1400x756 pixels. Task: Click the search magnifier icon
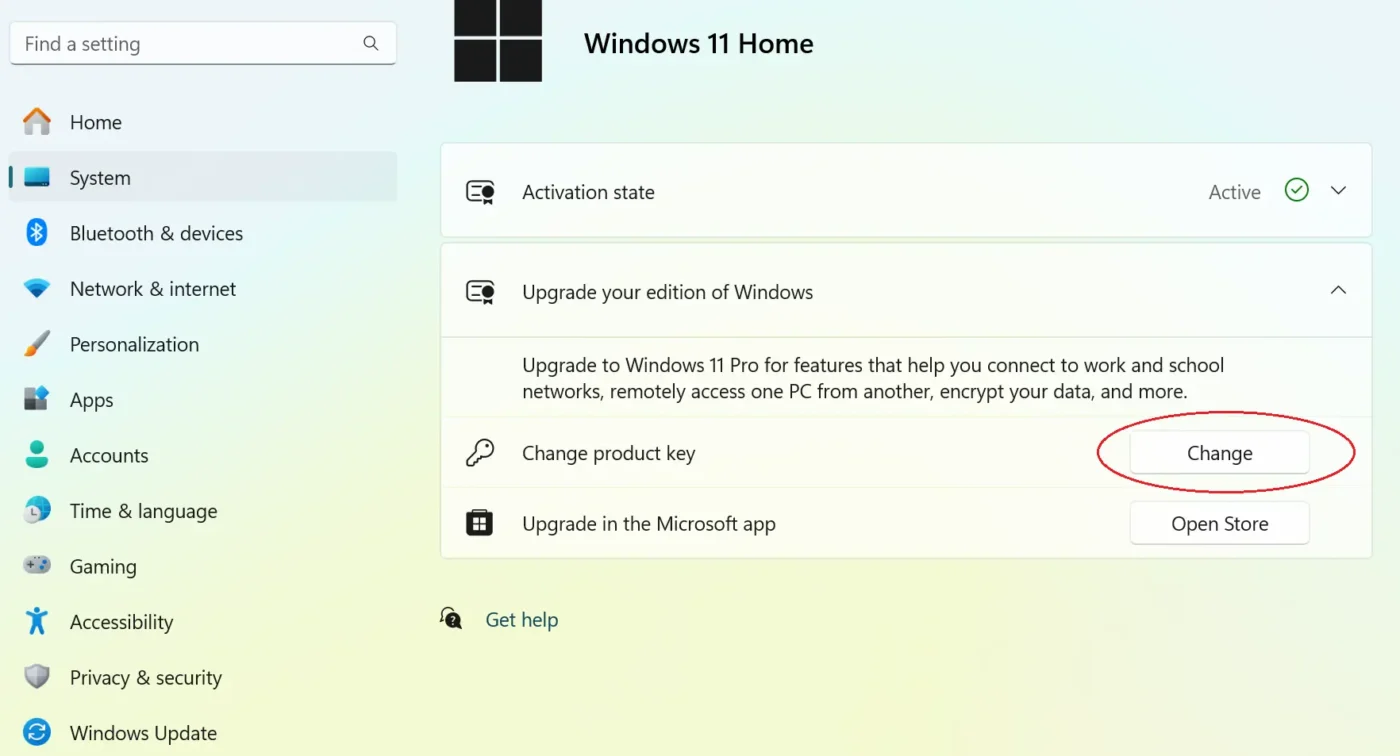tap(371, 44)
